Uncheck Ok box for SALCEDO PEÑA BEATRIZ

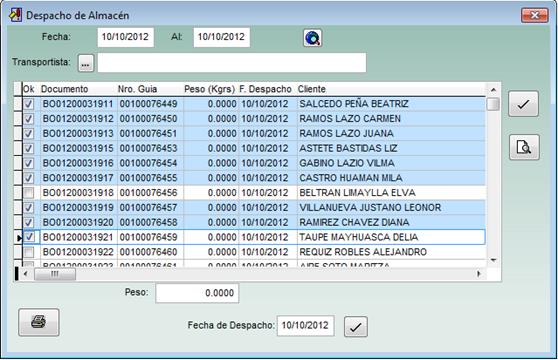[29, 104]
